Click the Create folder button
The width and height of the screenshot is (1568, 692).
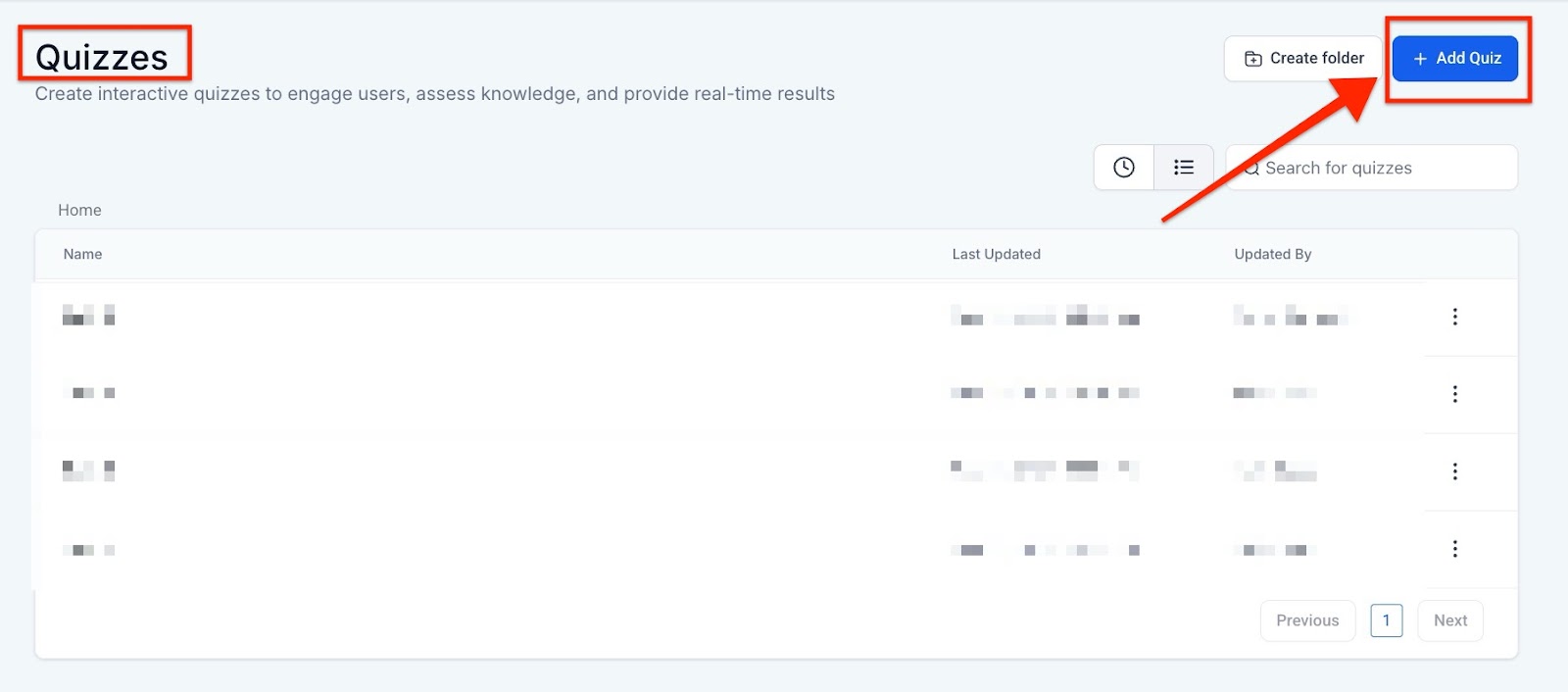(x=1302, y=59)
